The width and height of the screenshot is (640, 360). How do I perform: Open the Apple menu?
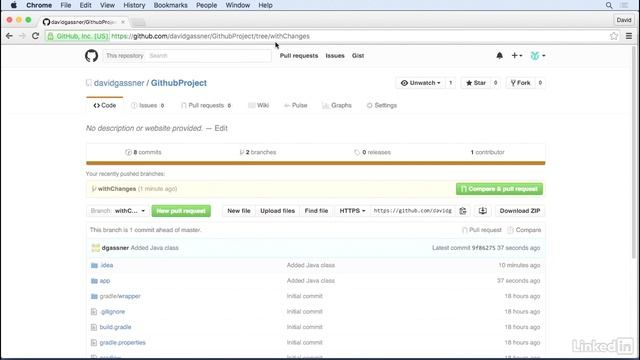[13, 5]
